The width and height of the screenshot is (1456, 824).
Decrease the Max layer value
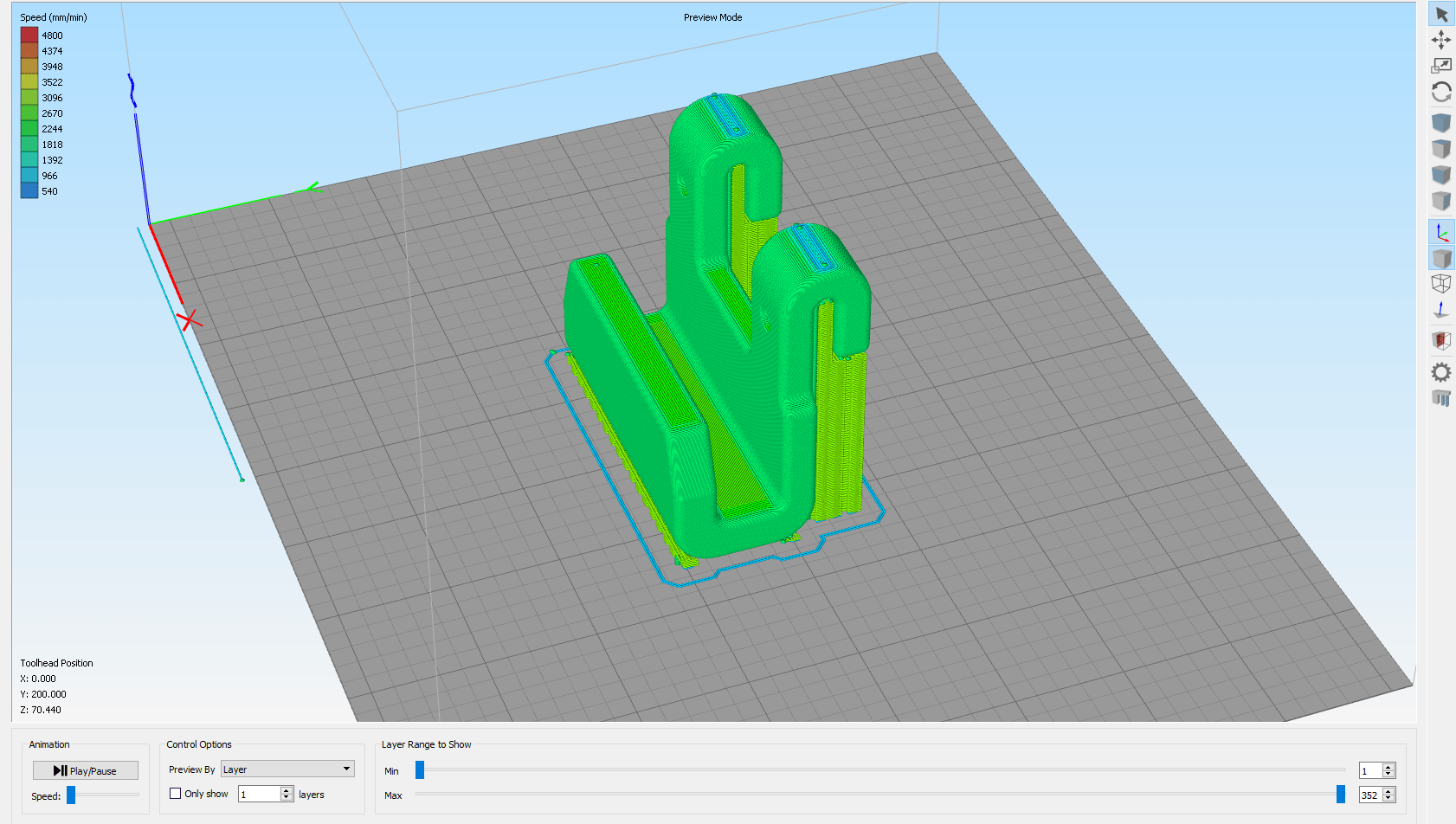[1388, 799]
